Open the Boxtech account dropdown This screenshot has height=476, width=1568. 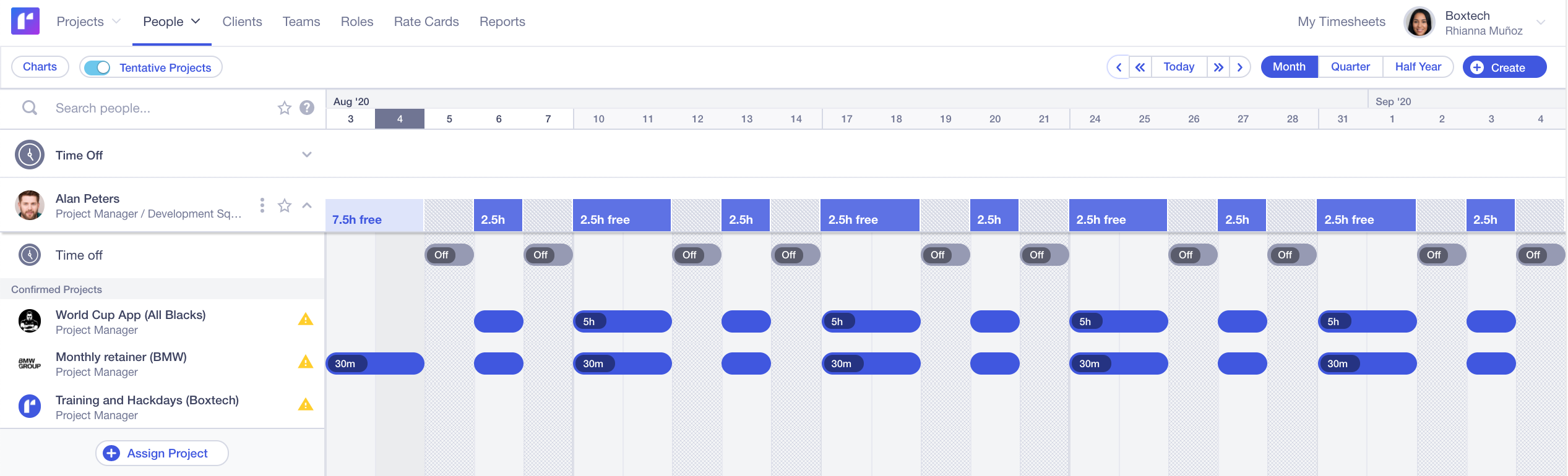pyautogui.click(x=1541, y=22)
